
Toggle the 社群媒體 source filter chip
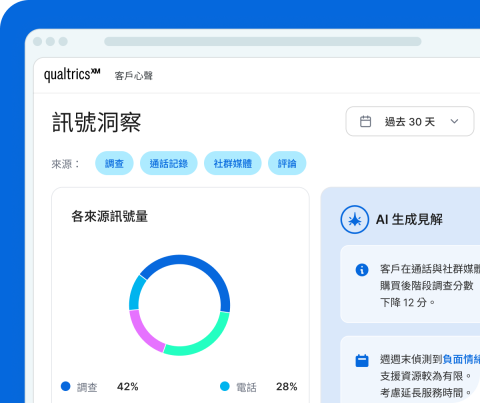[233, 163]
